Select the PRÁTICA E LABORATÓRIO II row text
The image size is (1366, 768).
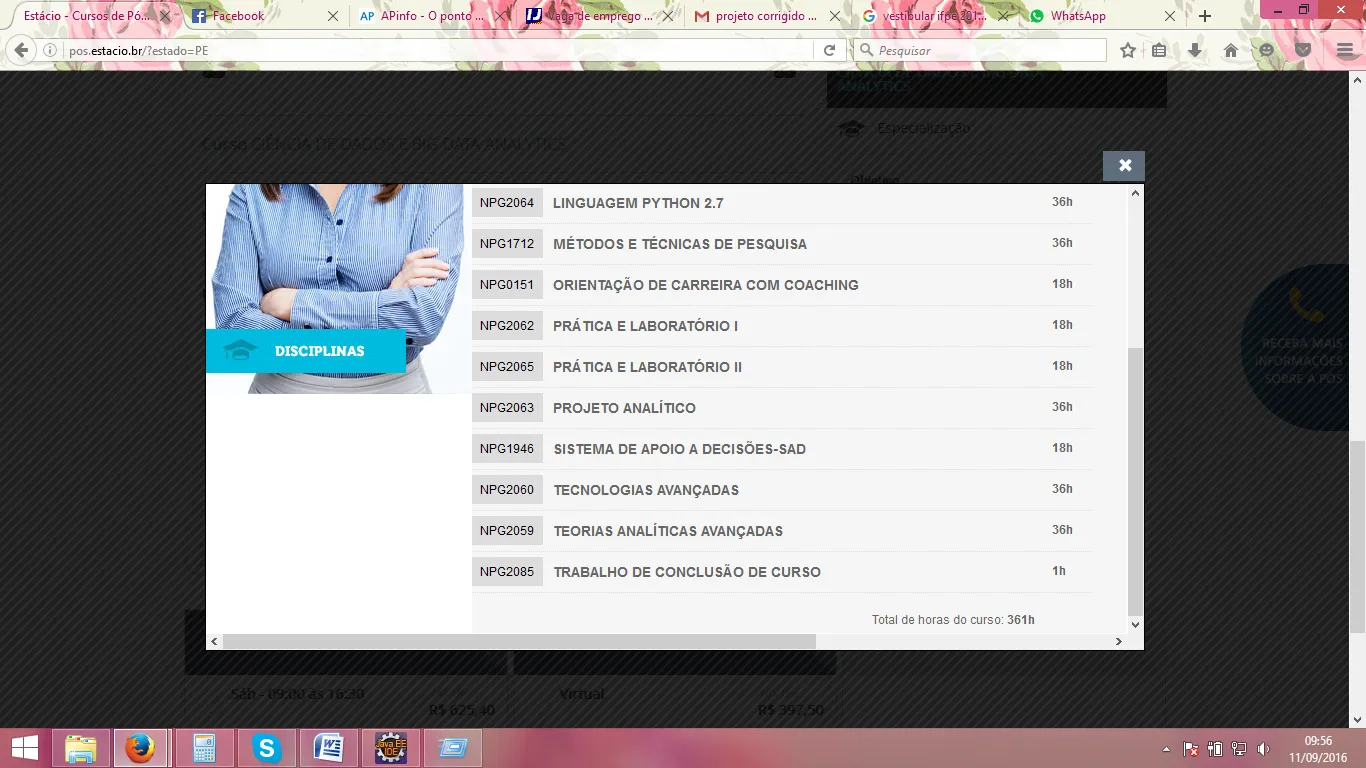point(648,367)
